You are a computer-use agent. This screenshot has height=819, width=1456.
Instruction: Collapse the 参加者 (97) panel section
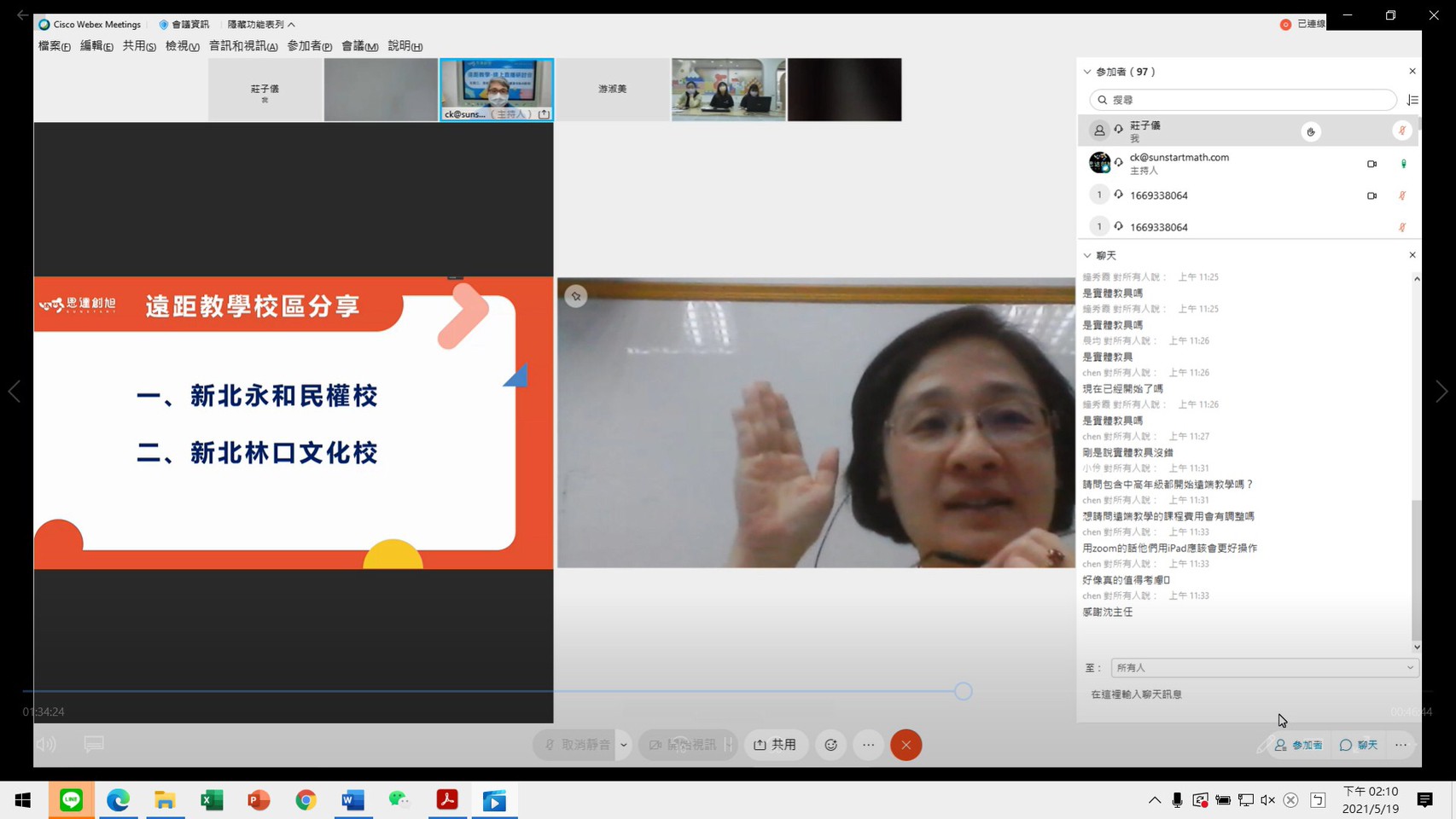[x=1087, y=72]
